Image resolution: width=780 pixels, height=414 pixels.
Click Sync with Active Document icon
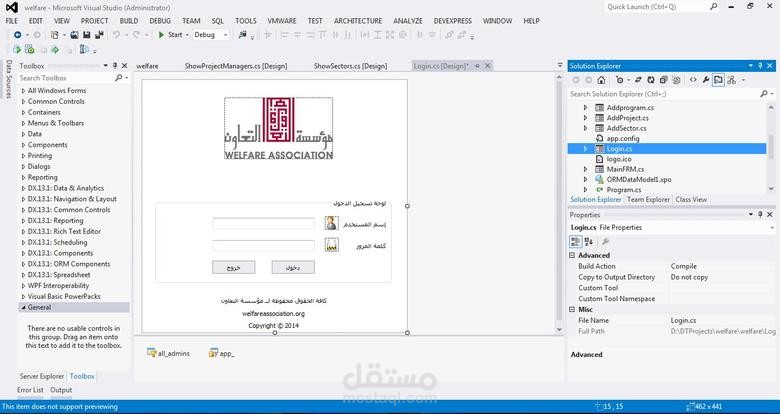(x=638, y=80)
